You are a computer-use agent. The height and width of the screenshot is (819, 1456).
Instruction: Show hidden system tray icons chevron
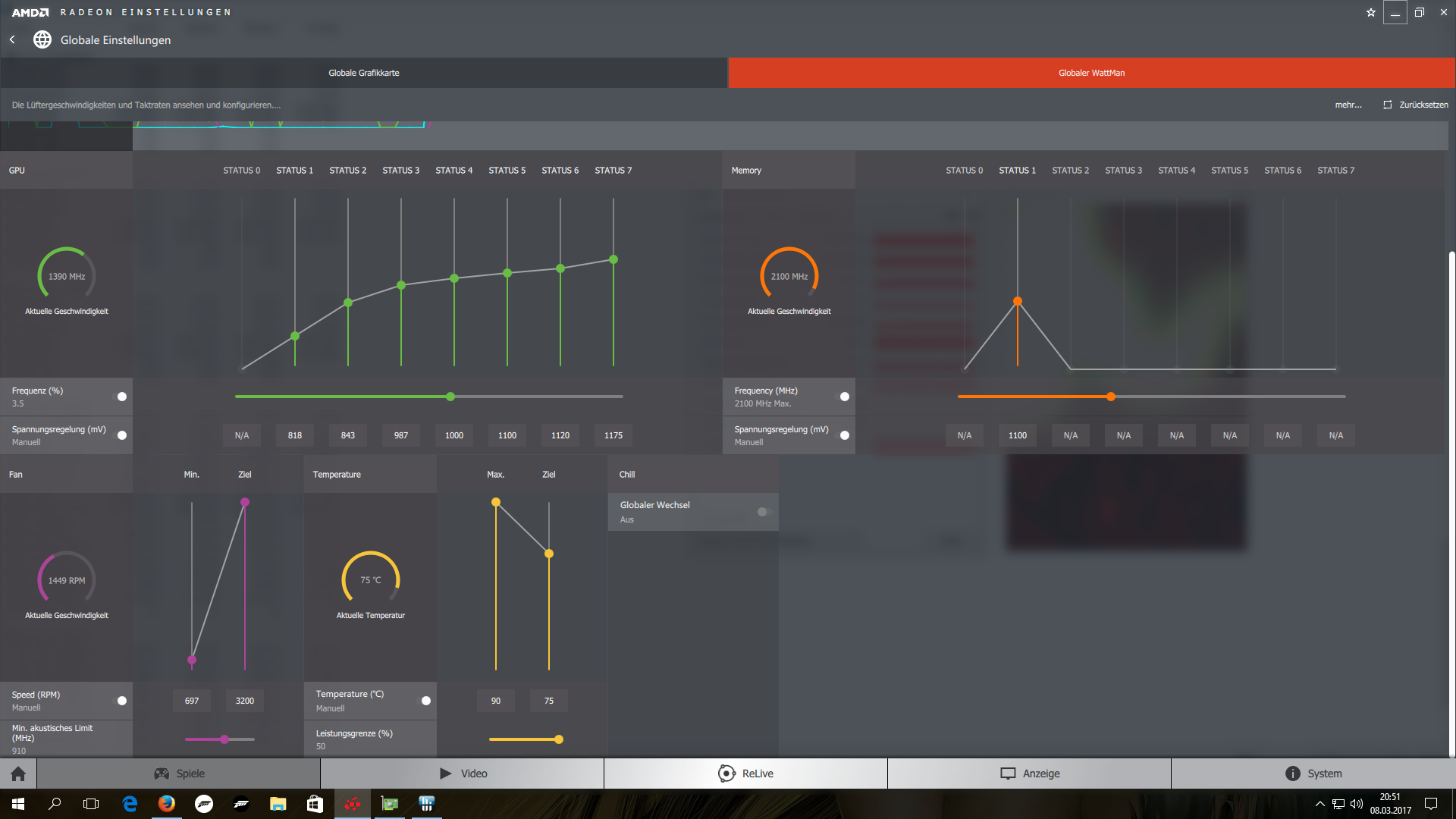[1319, 804]
